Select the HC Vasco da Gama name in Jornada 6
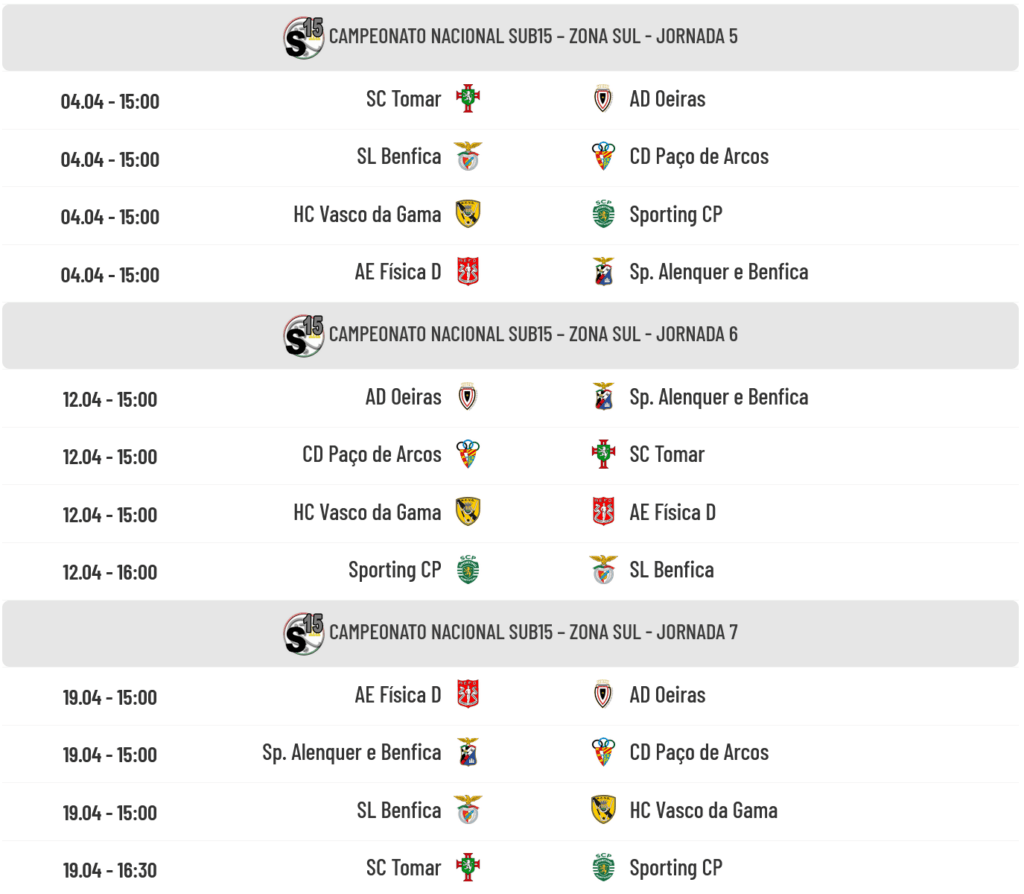 coord(367,513)
